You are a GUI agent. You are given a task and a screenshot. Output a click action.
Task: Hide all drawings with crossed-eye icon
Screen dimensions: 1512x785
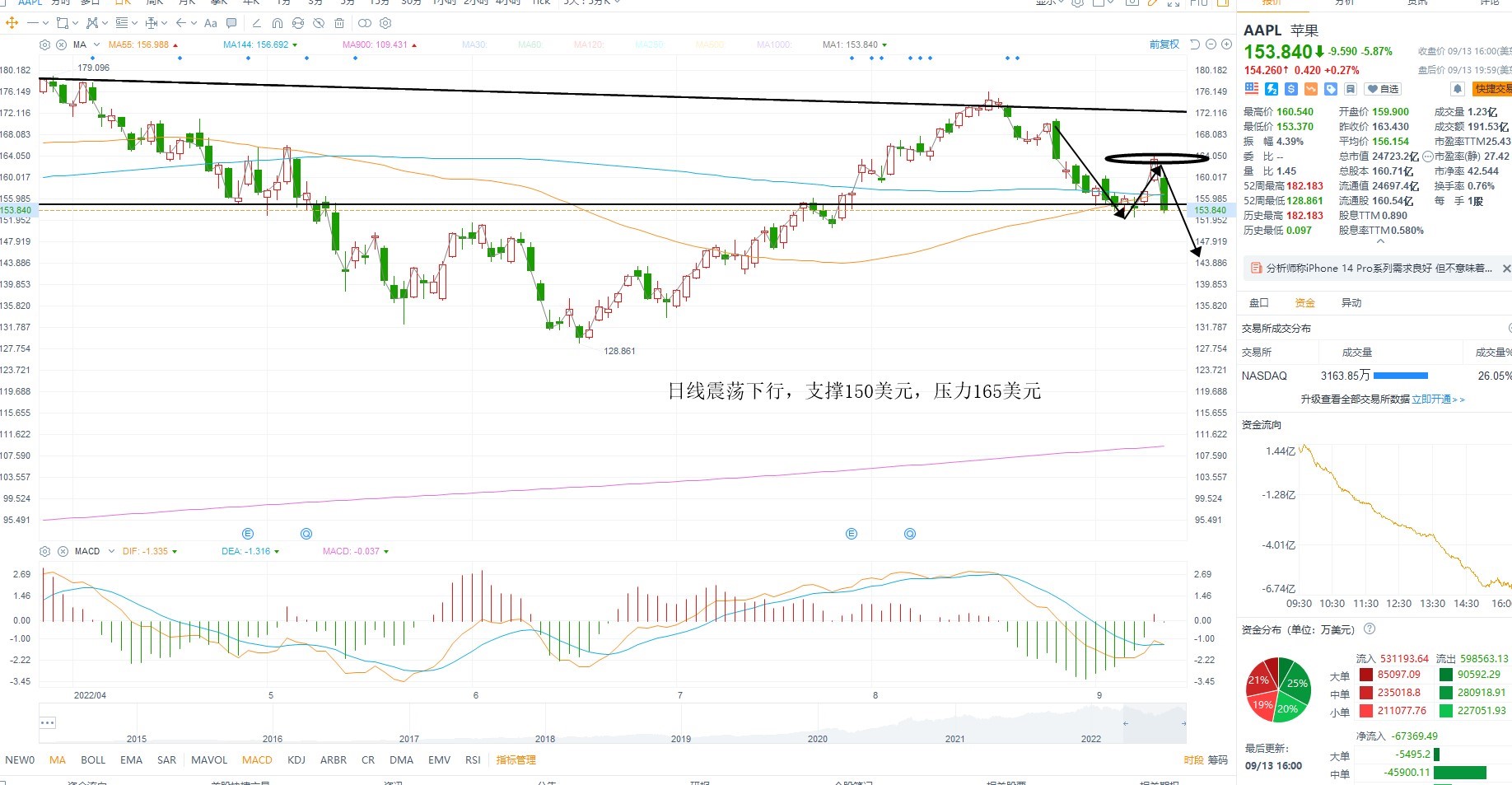tap(319, 23)
